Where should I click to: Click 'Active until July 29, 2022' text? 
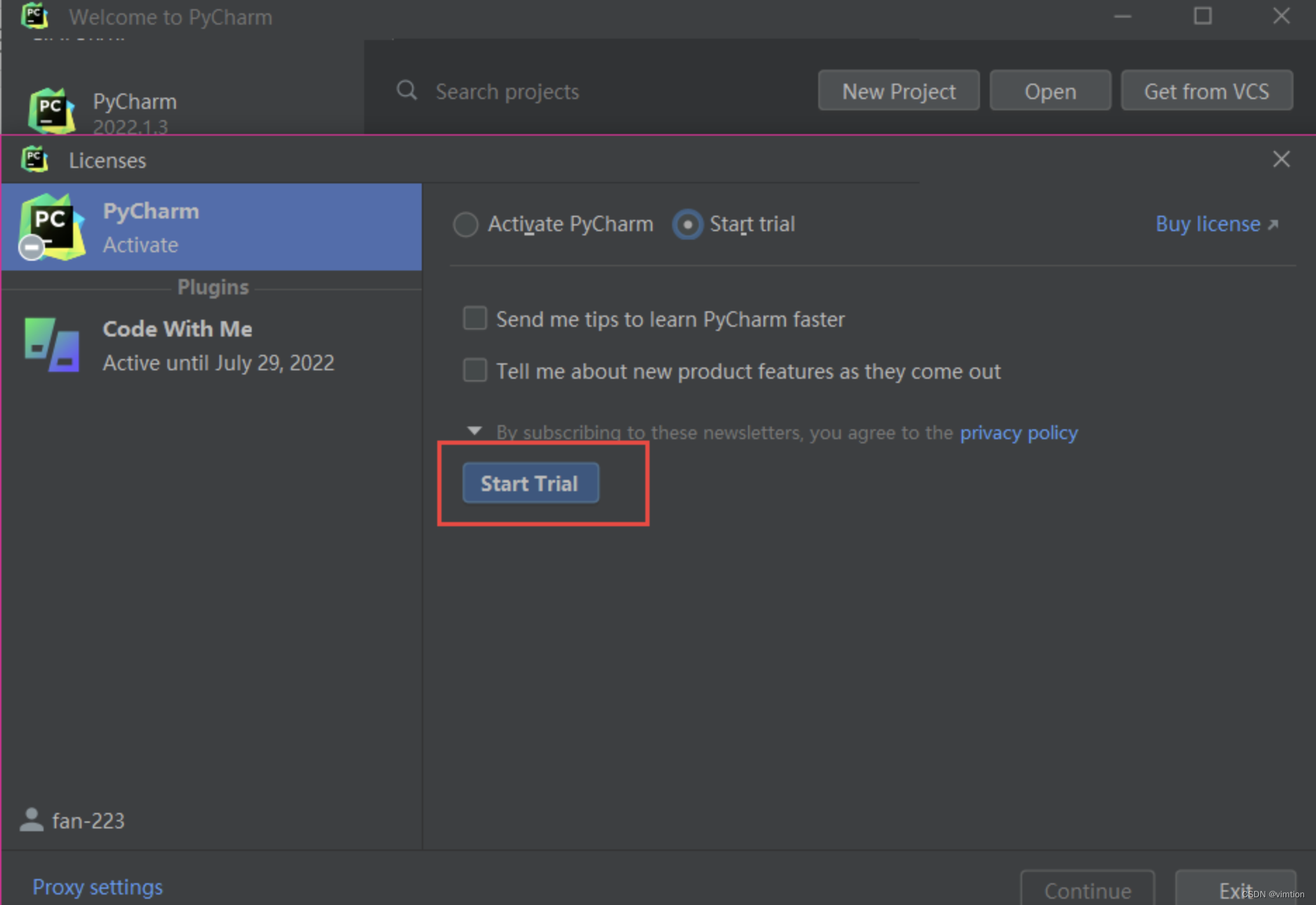coord(219,363)
